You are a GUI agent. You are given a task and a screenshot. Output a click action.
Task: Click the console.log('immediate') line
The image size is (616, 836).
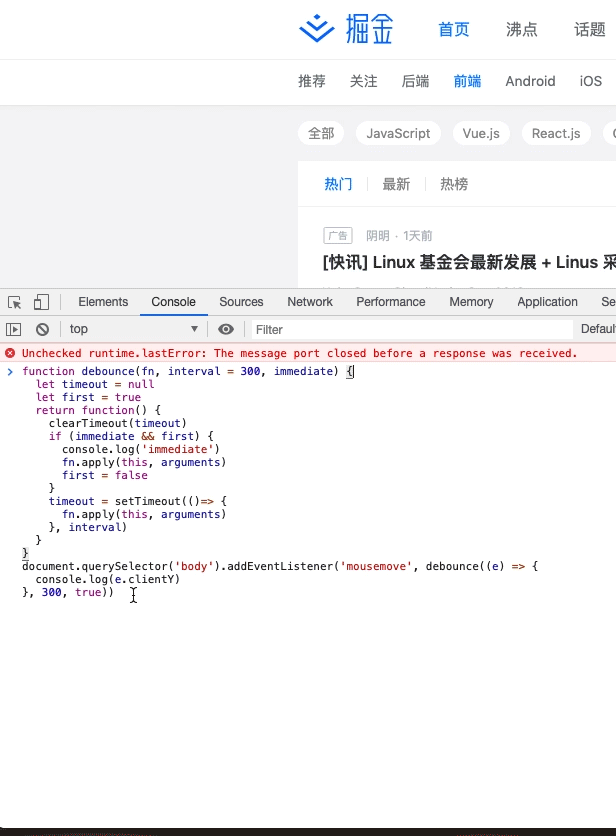pos(141,449)
